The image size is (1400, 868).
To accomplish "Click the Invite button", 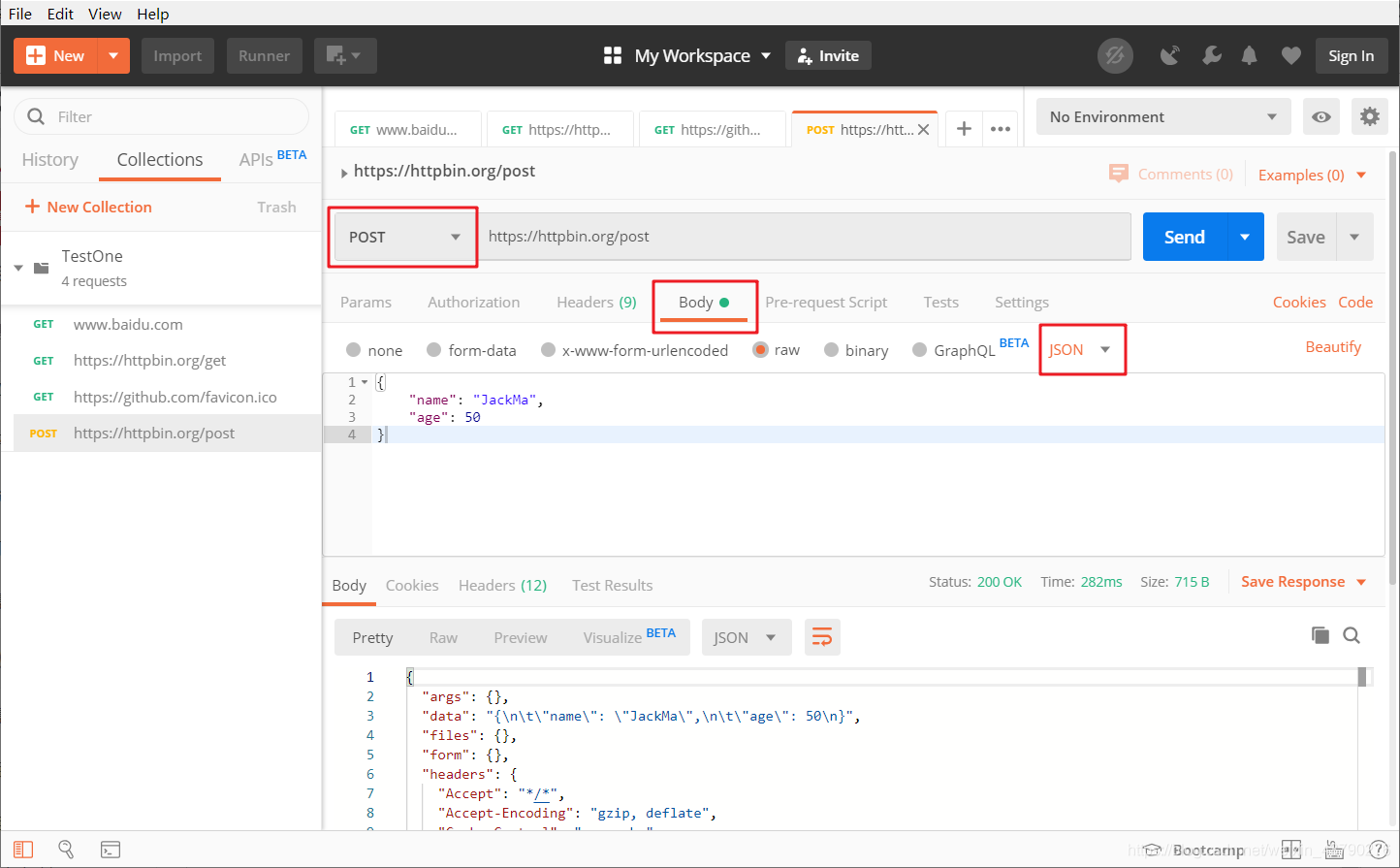I will tap(829, 56).
